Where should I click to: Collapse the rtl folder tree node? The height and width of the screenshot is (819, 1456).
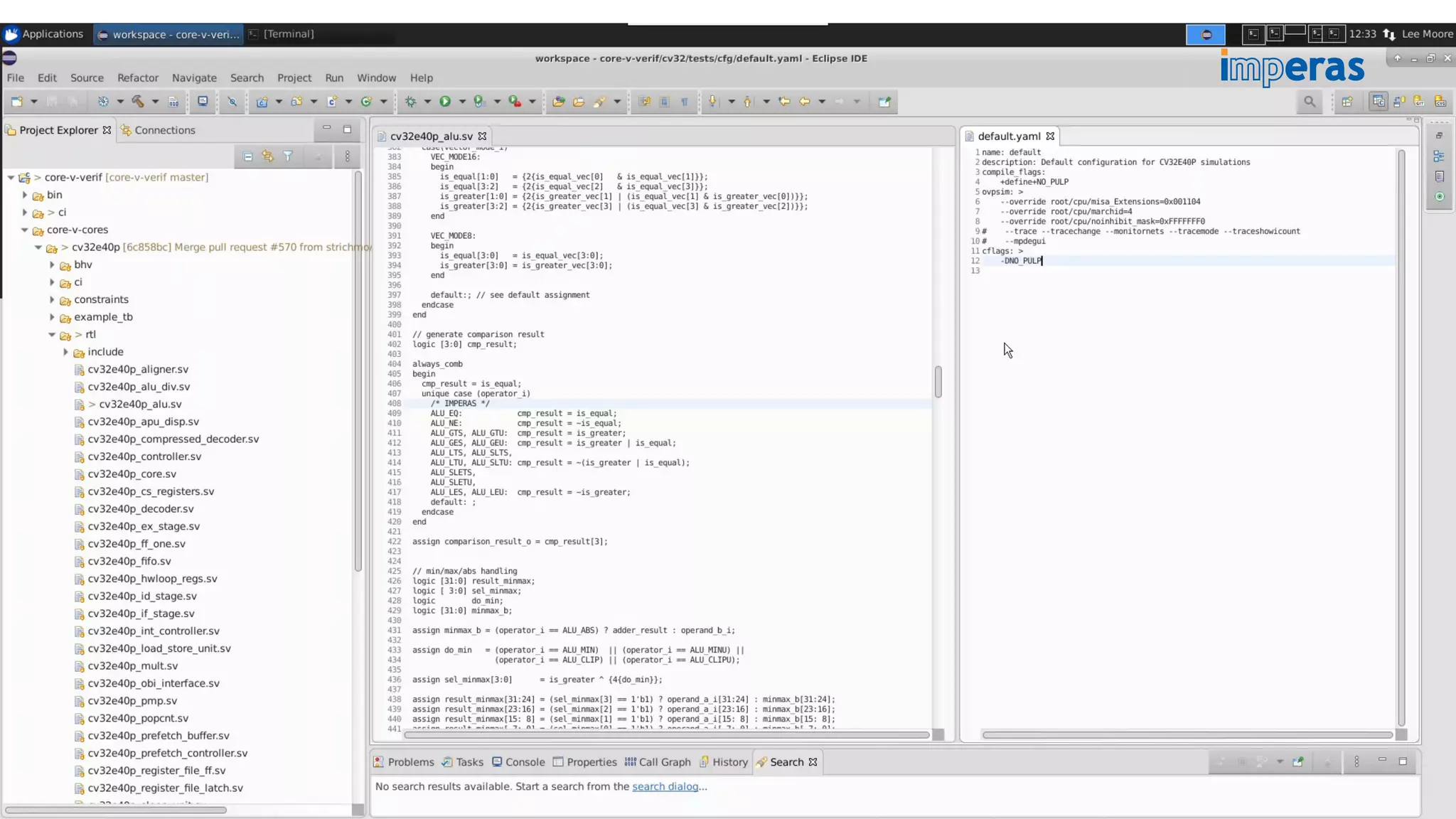[x=52, y=334]
